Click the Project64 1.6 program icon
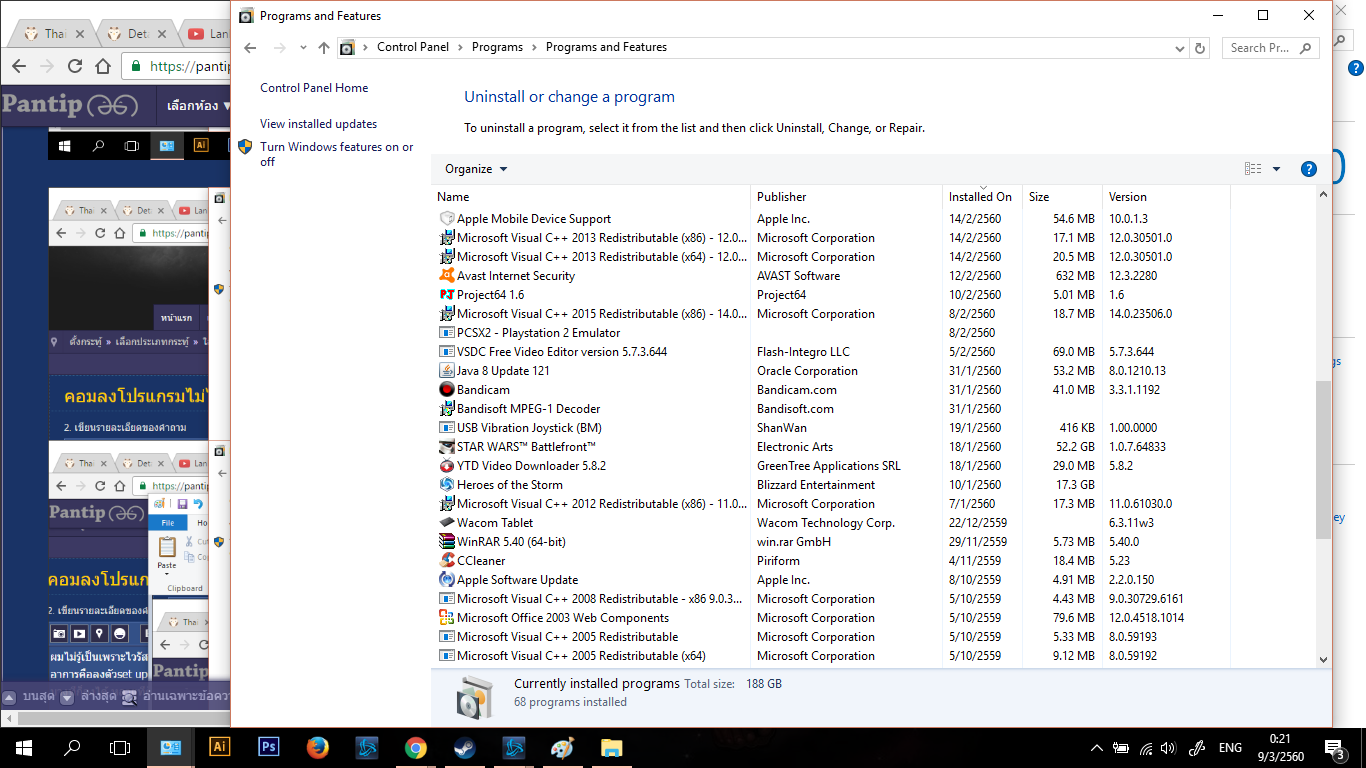1366x768 pixels. (x=447, y=295)
